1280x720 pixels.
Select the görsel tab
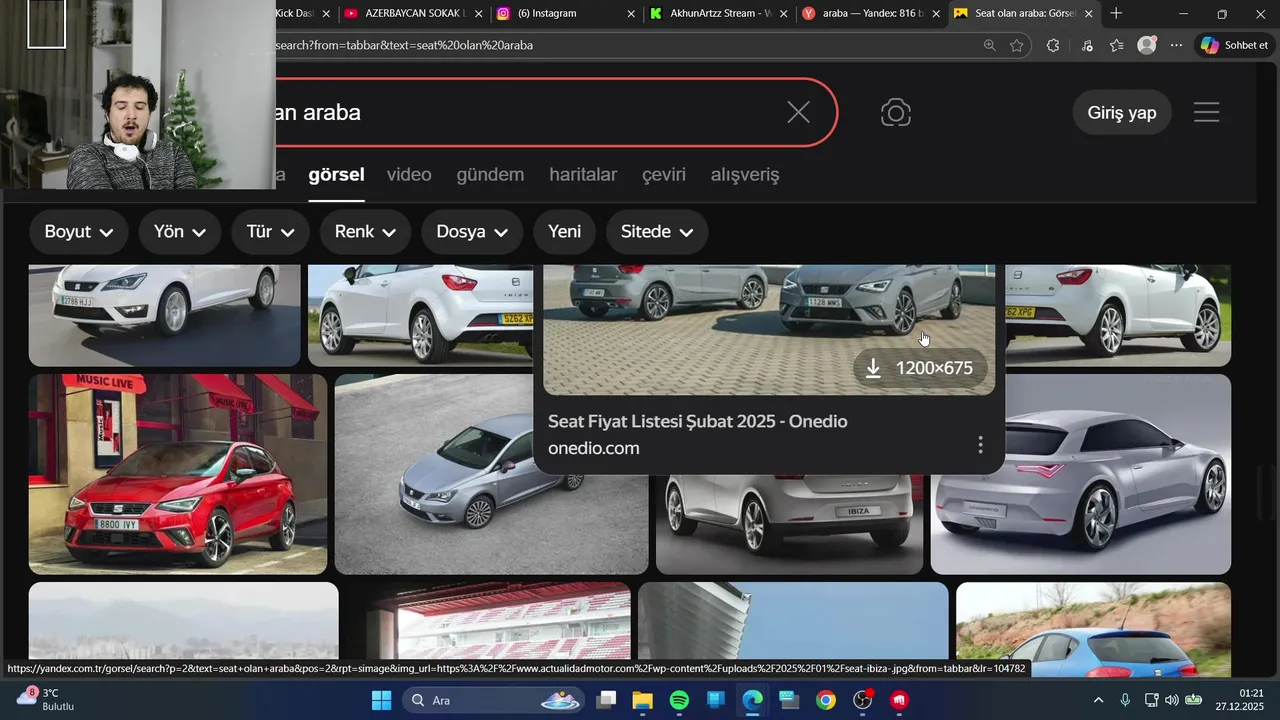click(x=336, y=175)
